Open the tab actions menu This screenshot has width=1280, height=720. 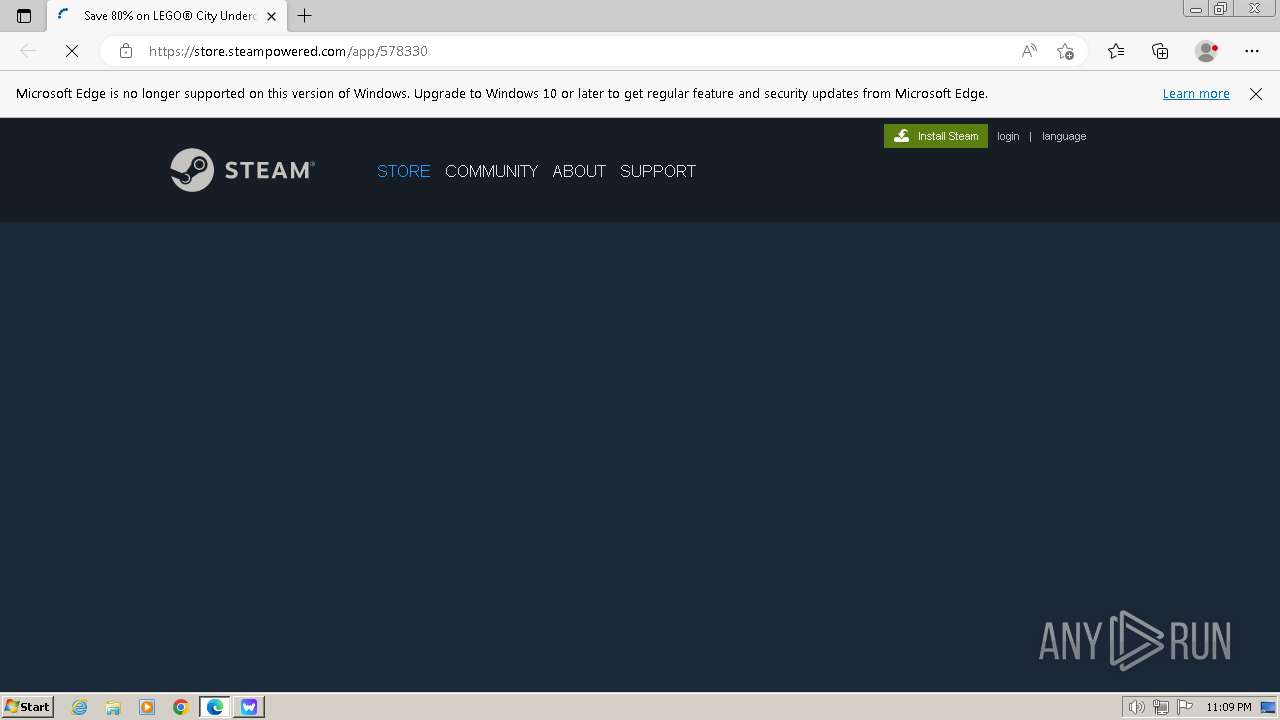click(x=24, y=16)
